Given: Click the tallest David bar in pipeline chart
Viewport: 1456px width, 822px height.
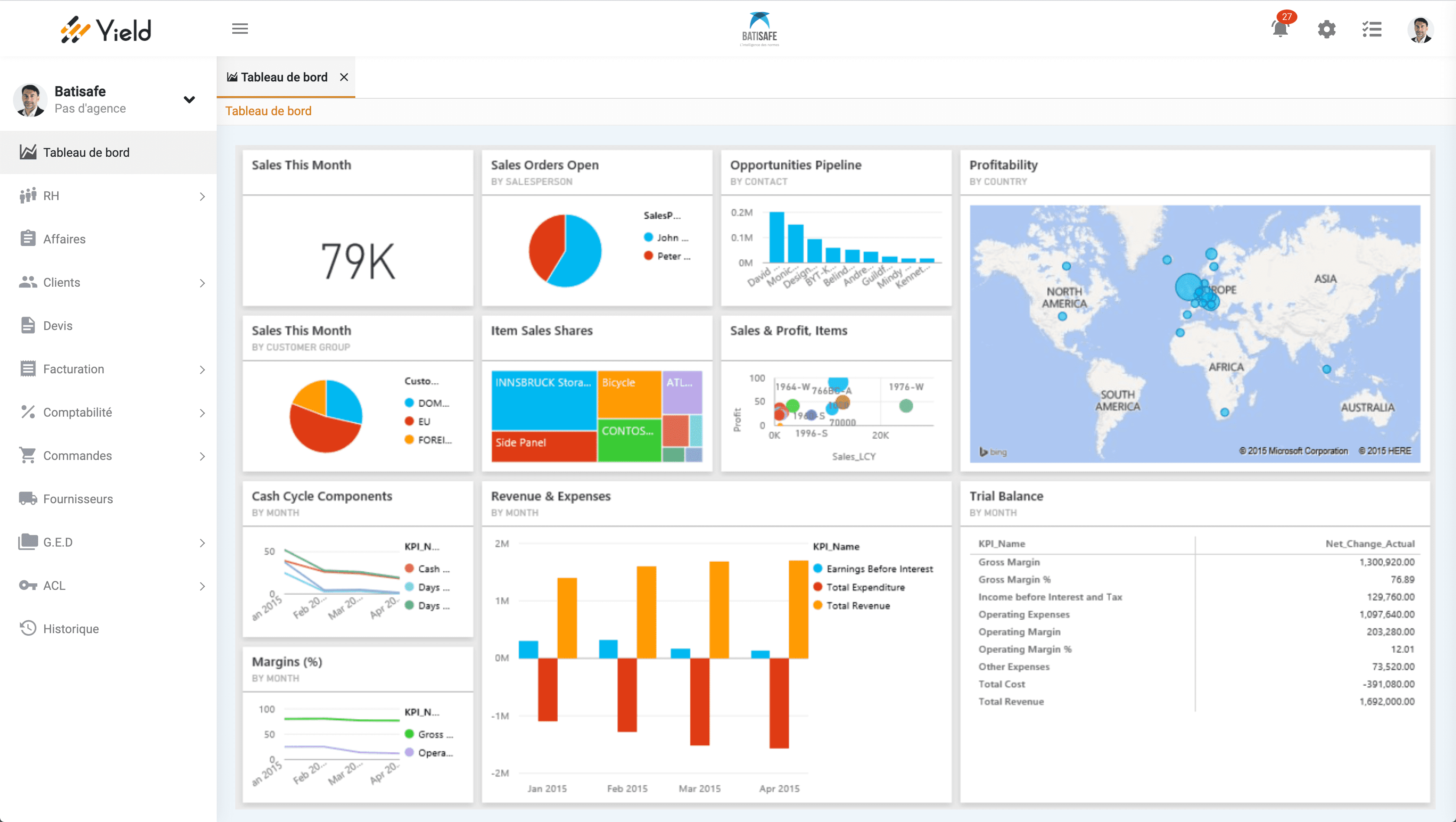Looking at the screenshot, I should coord(777,237).
